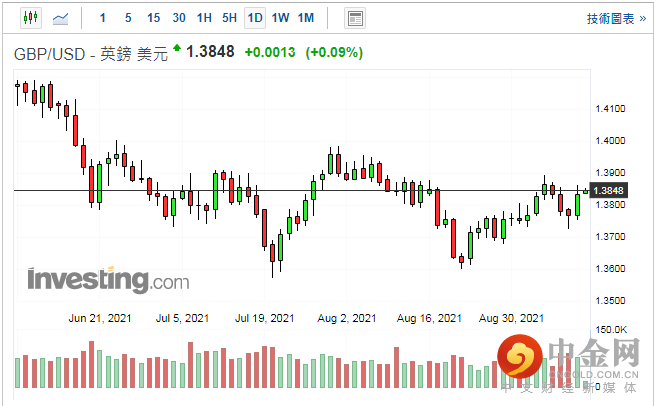This screenshot has height=406, width=654.
Task: Select the 1 minute timeframe
Action: (103, 18)
